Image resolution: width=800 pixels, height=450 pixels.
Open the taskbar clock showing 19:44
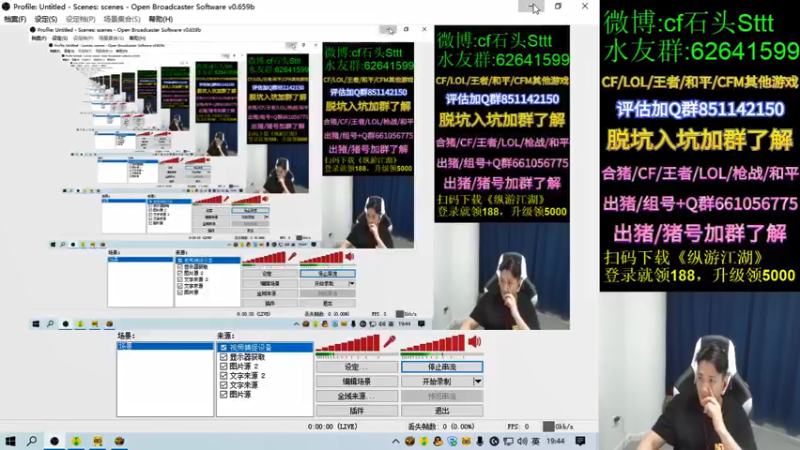(556, 441)
